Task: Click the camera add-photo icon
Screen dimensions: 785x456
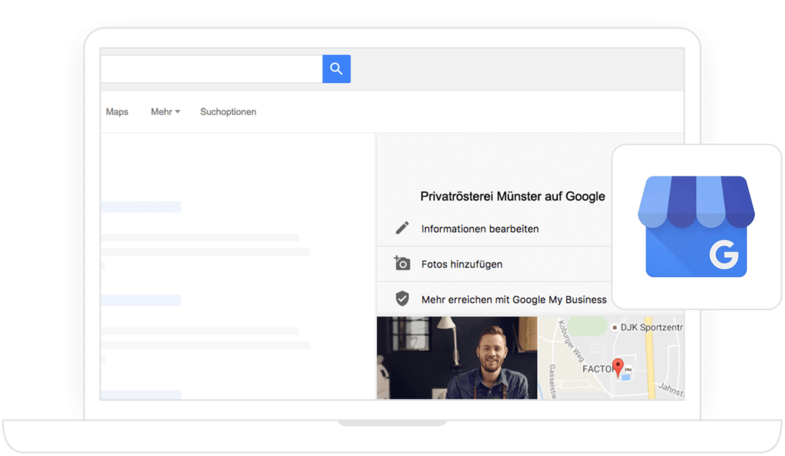Action: pyautogui.click(x=402, y=264)
